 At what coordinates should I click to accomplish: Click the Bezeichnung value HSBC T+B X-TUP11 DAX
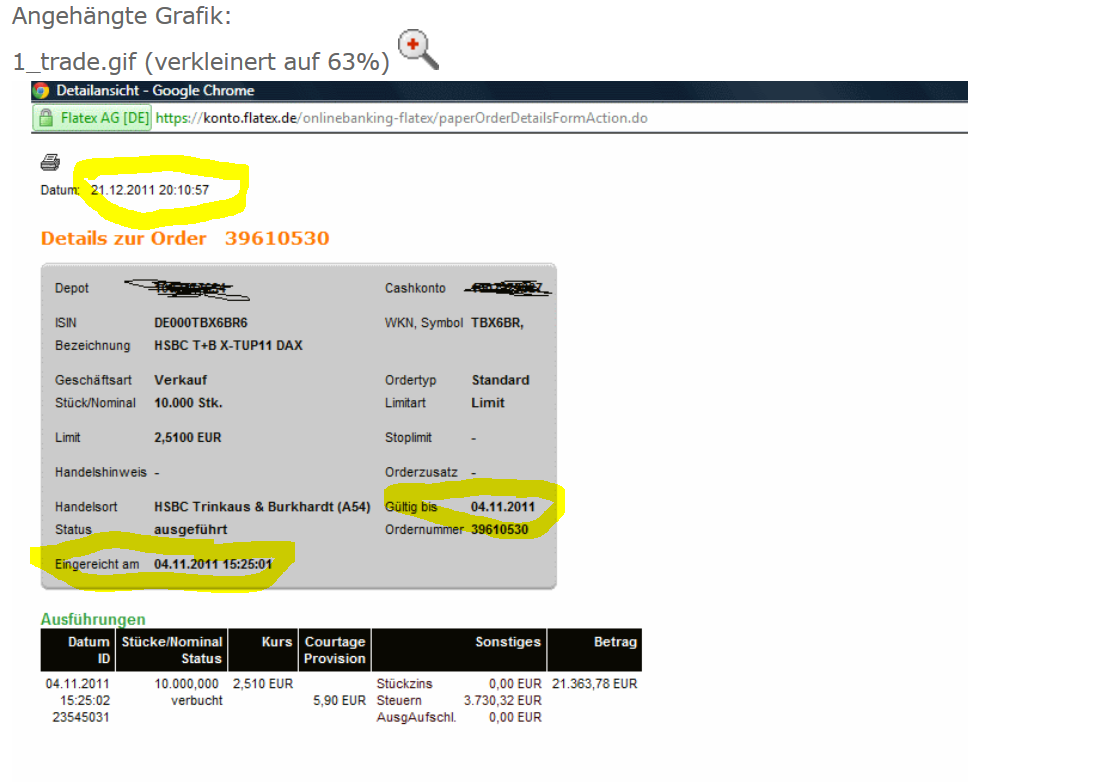[228, 346]
